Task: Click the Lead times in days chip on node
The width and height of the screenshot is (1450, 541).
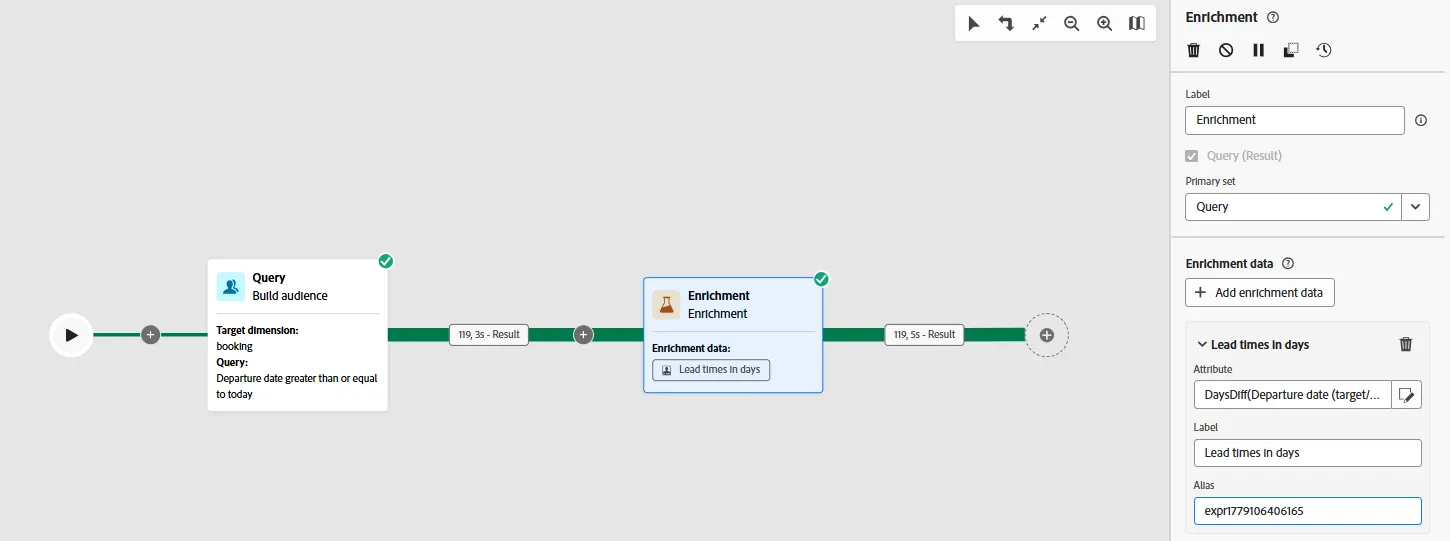Action: pyautogui.click(x=711, y=370)
